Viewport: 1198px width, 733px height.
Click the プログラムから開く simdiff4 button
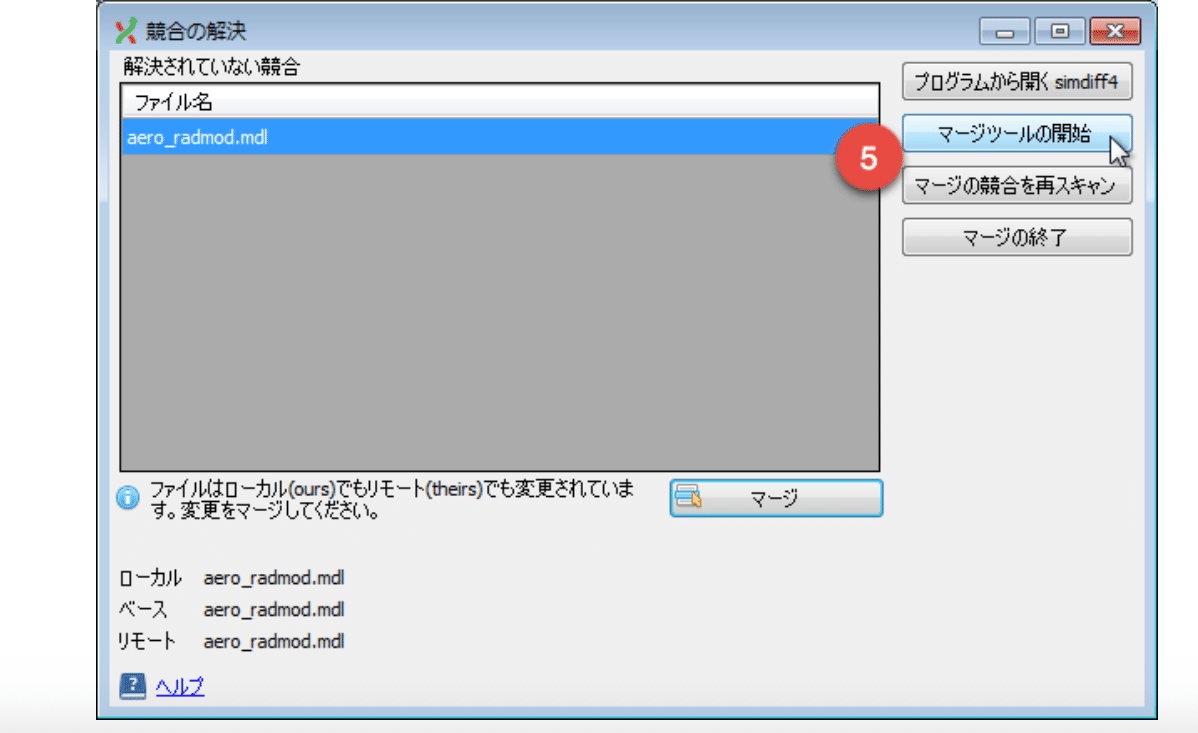click(x=1017, y=82)
